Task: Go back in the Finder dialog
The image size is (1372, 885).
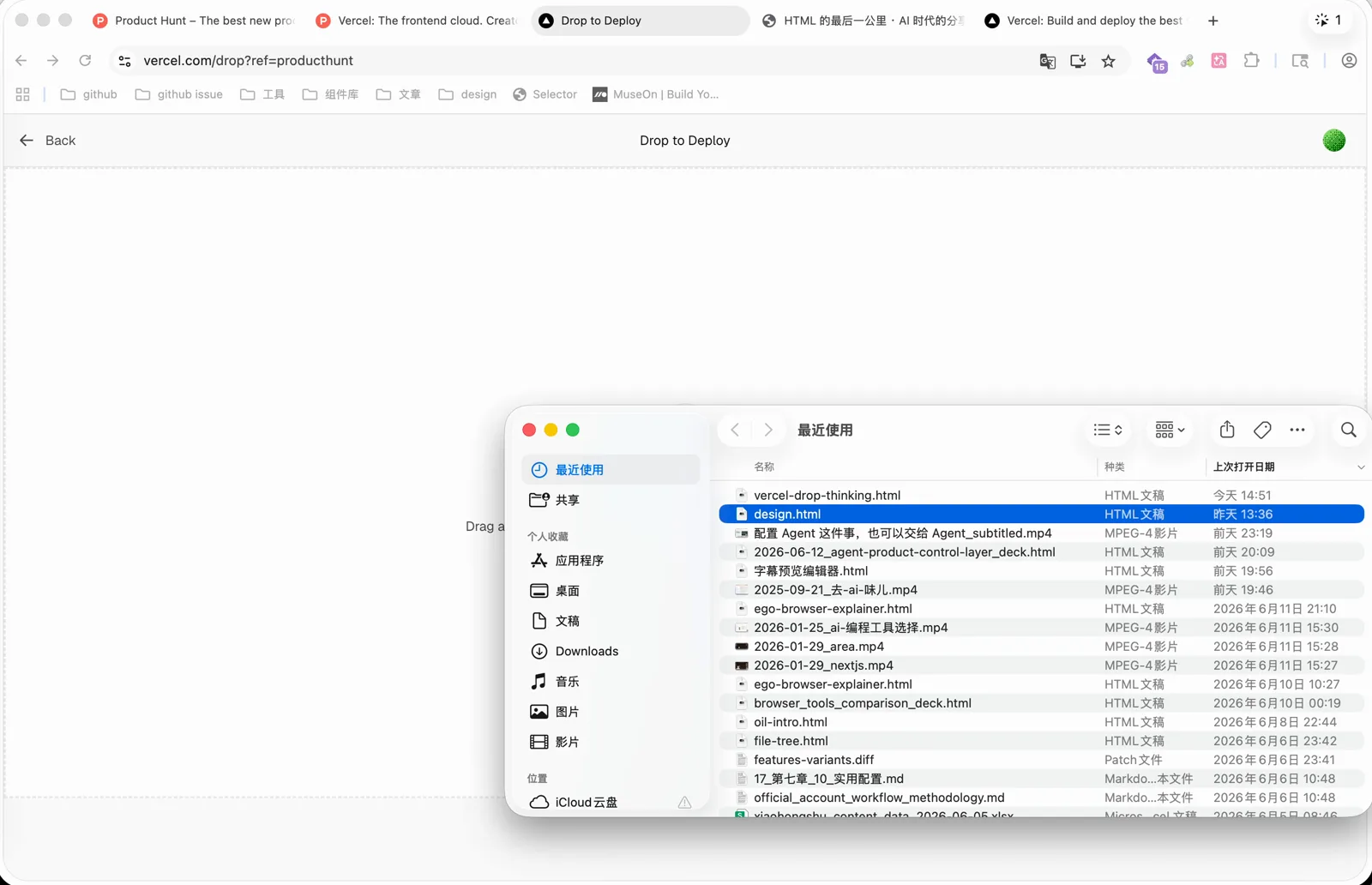Action: coord(735,430)
